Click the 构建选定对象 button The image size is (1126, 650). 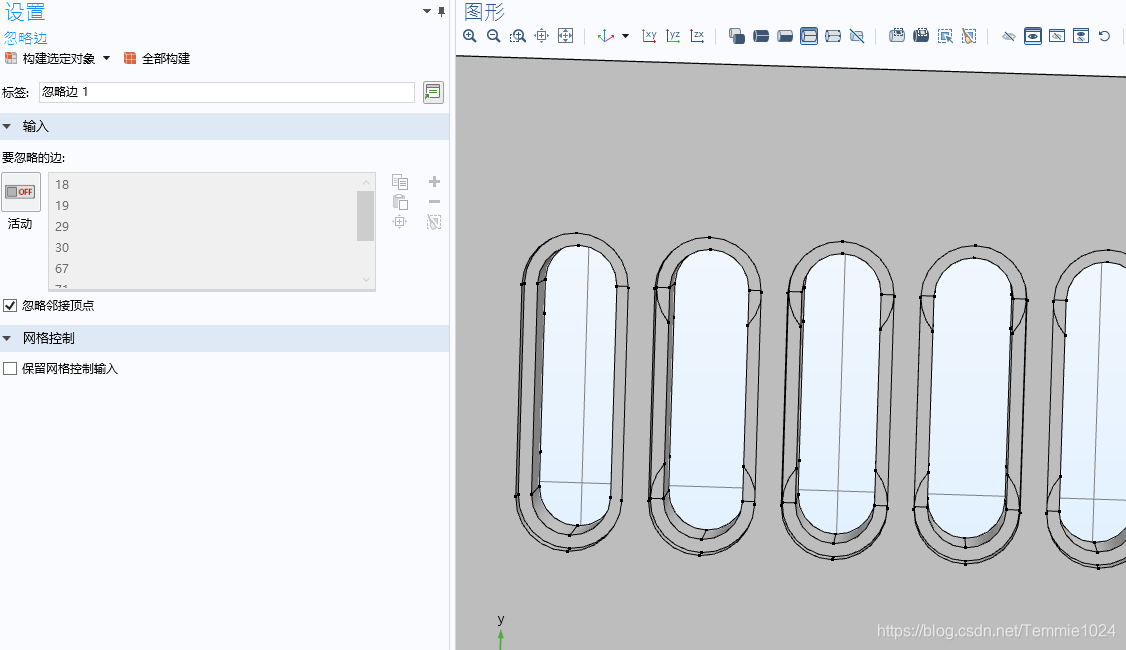click(50, 58)
